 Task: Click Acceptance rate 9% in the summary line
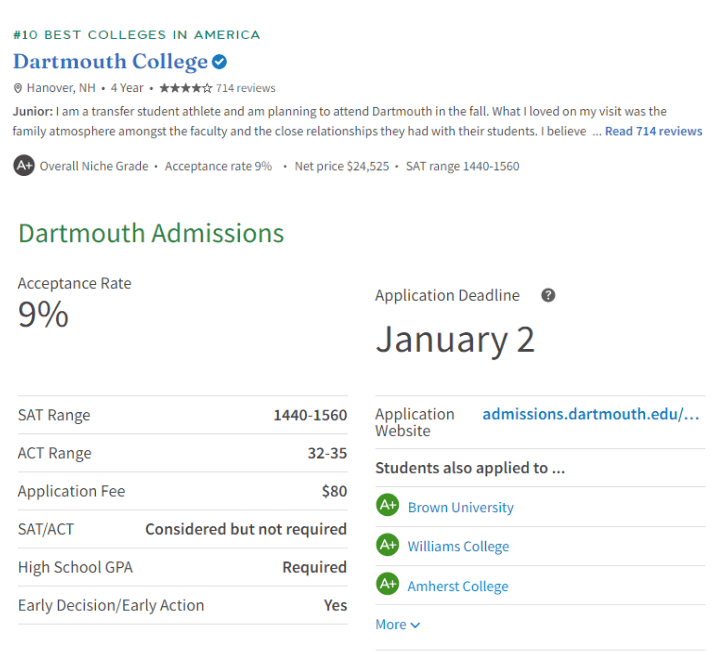click(x=218, y=166)
